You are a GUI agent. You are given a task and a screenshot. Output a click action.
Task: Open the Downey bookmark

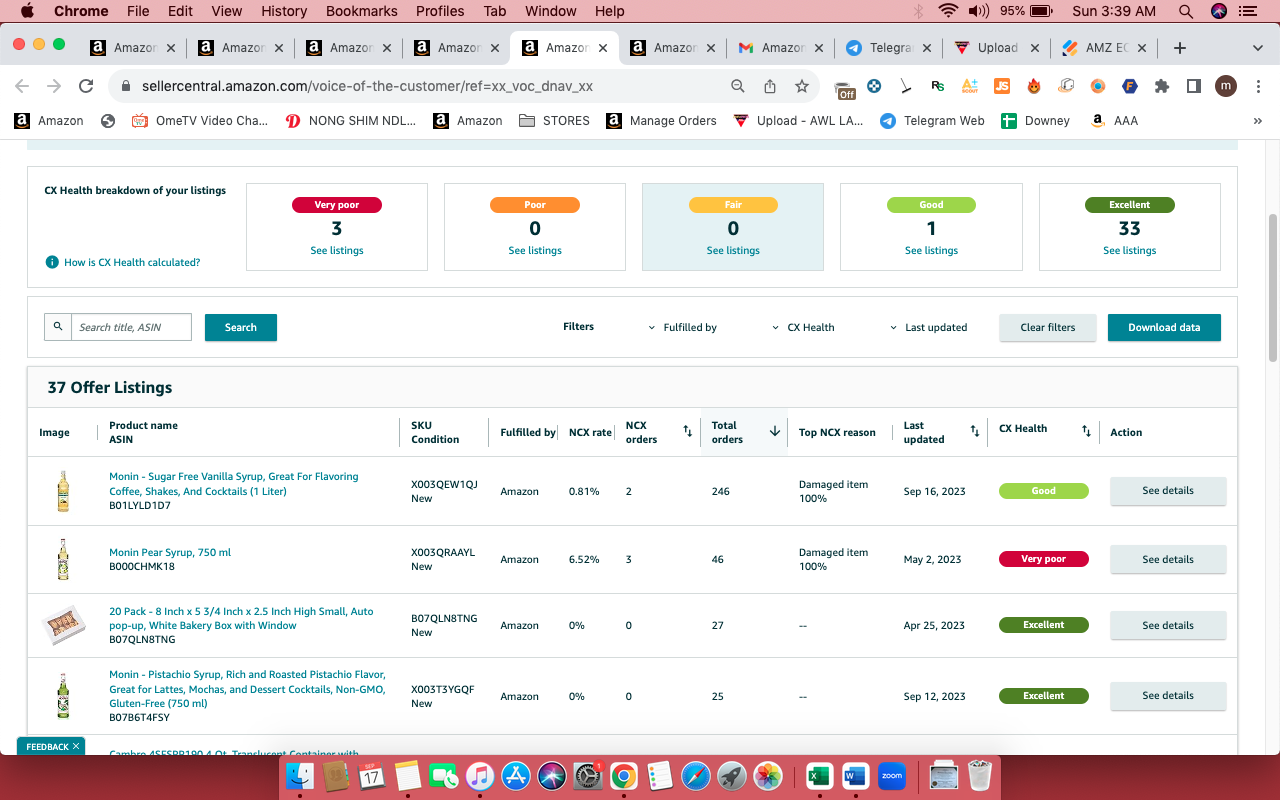(x=1036, y=120)
